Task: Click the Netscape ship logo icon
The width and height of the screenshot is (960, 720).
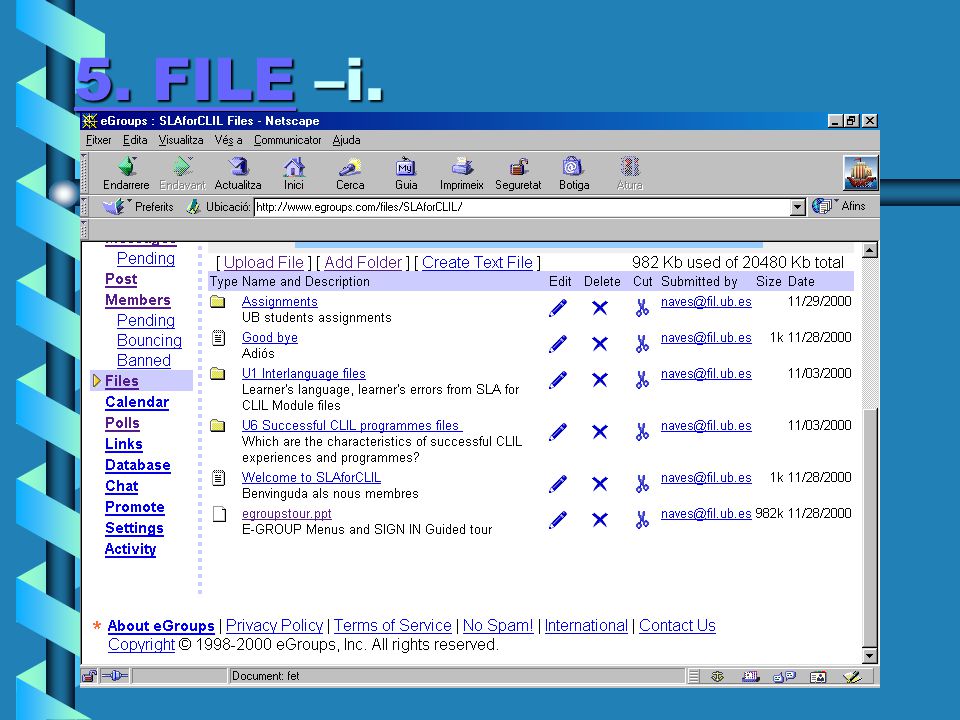Action: pos(861,173)
